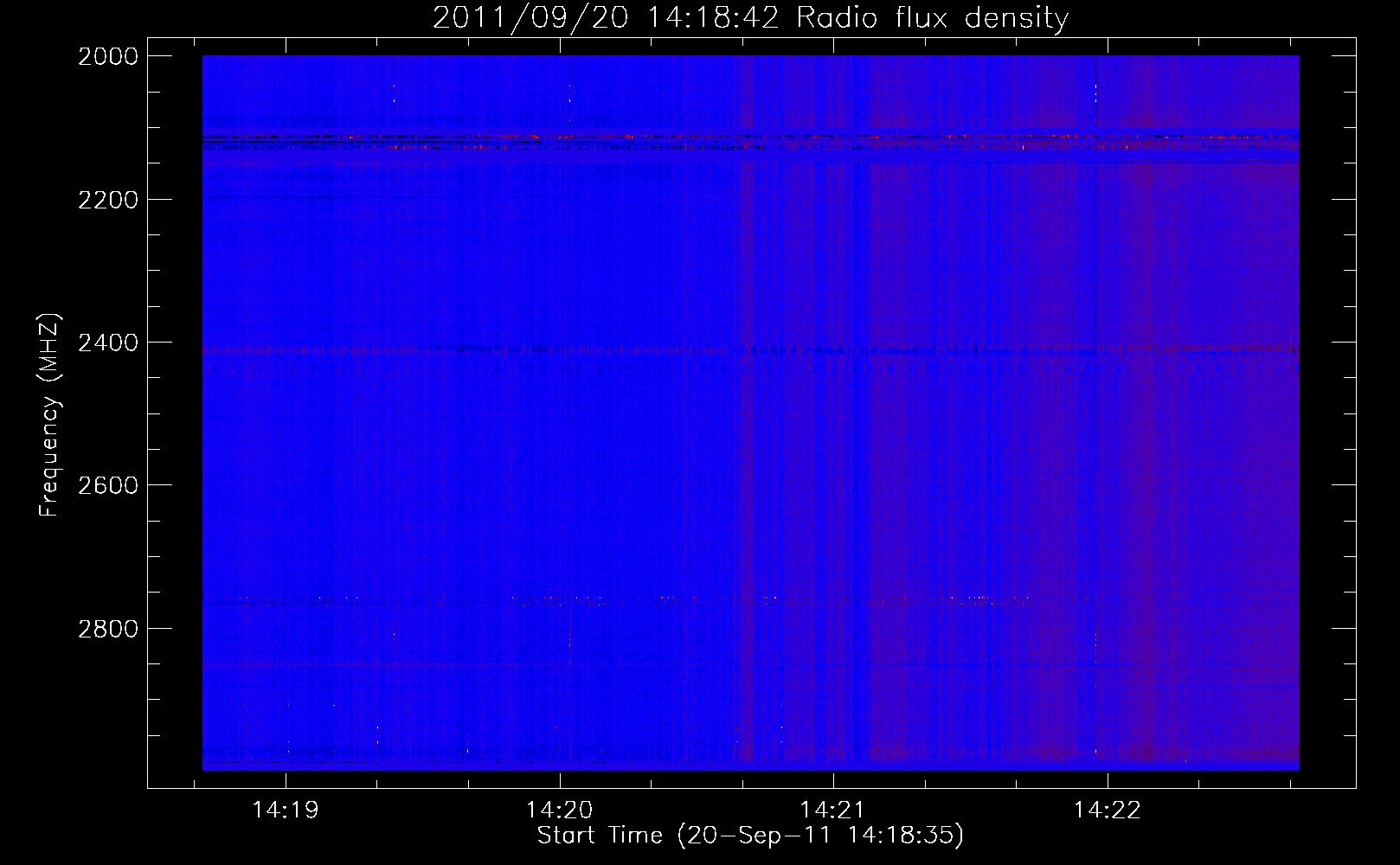Select the 2800 frequency tick label
The image size is (1400, 865).
point(108,628)
